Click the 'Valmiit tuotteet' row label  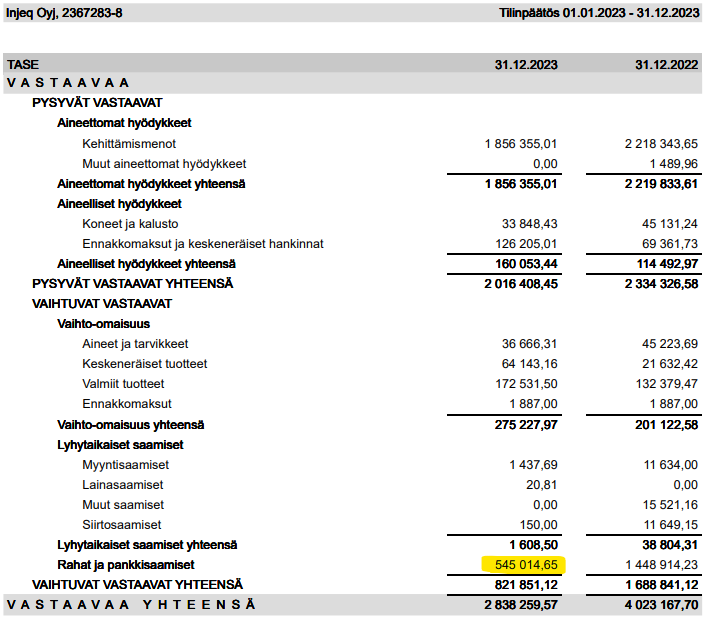(123, 384)
